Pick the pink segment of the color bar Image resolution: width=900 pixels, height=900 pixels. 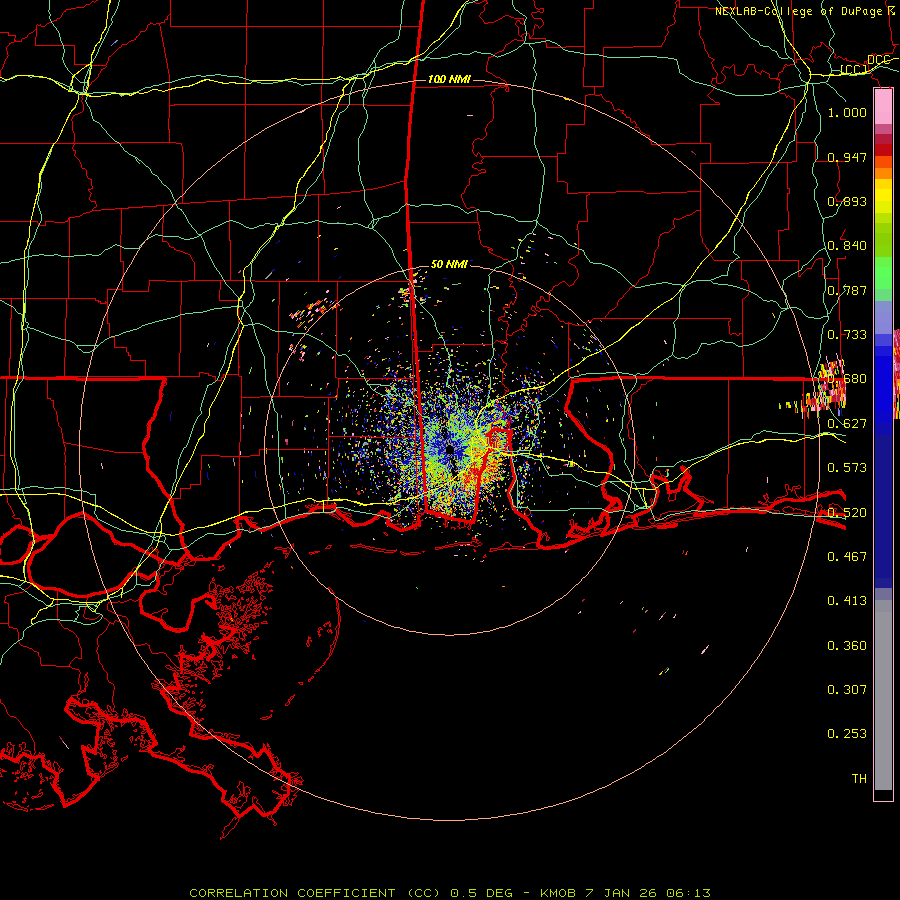(x=883, y=107)
